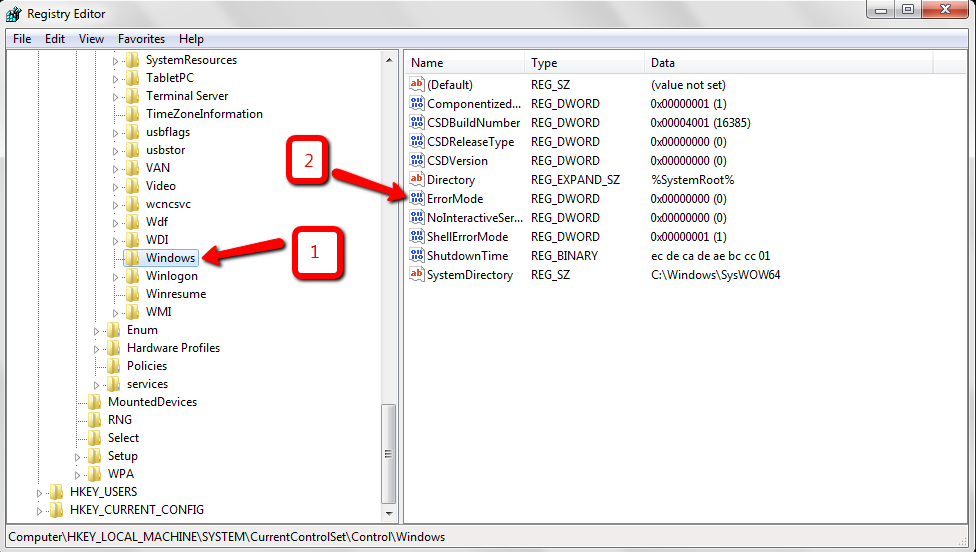Click the HKEY_USERS hive folder icon
Screen dimensions: 976x552
[x=57, y=492]
